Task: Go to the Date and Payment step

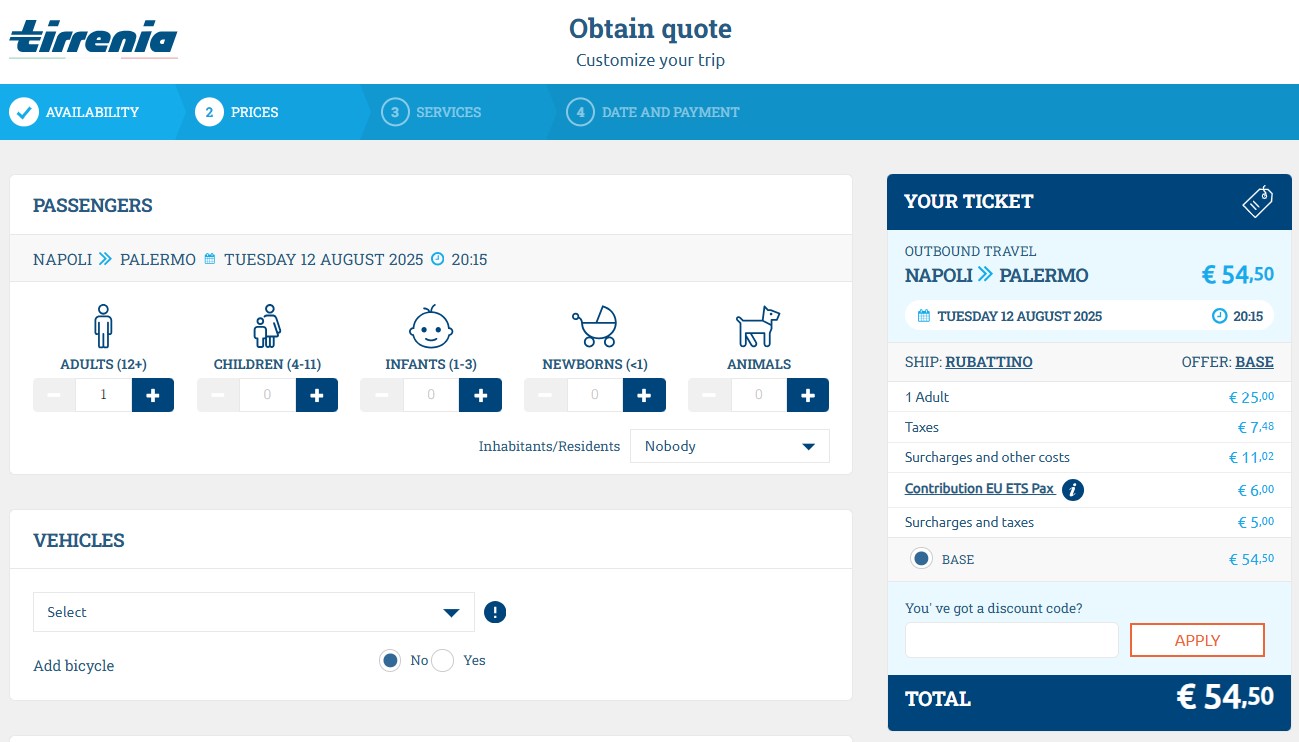Action: click(653, 112)
